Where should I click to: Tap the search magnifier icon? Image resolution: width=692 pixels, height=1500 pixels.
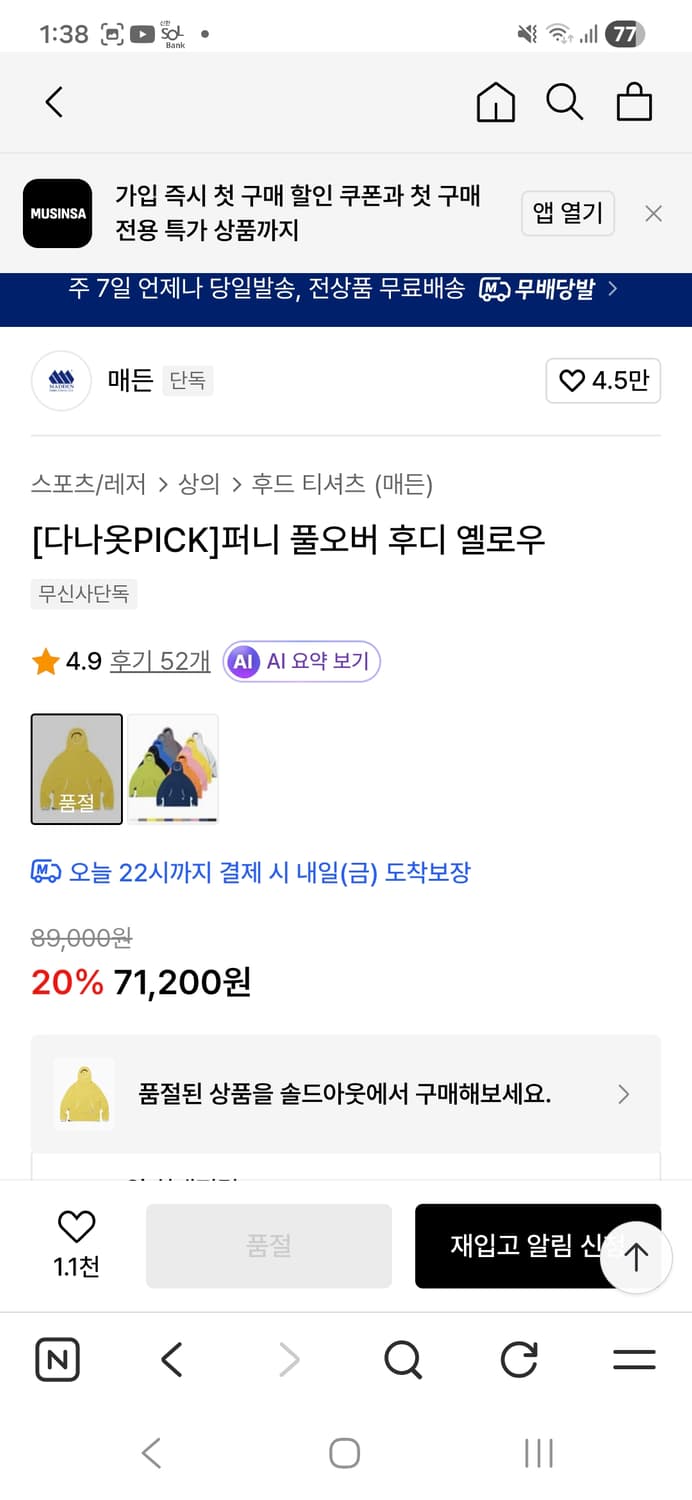click(565, 101)
